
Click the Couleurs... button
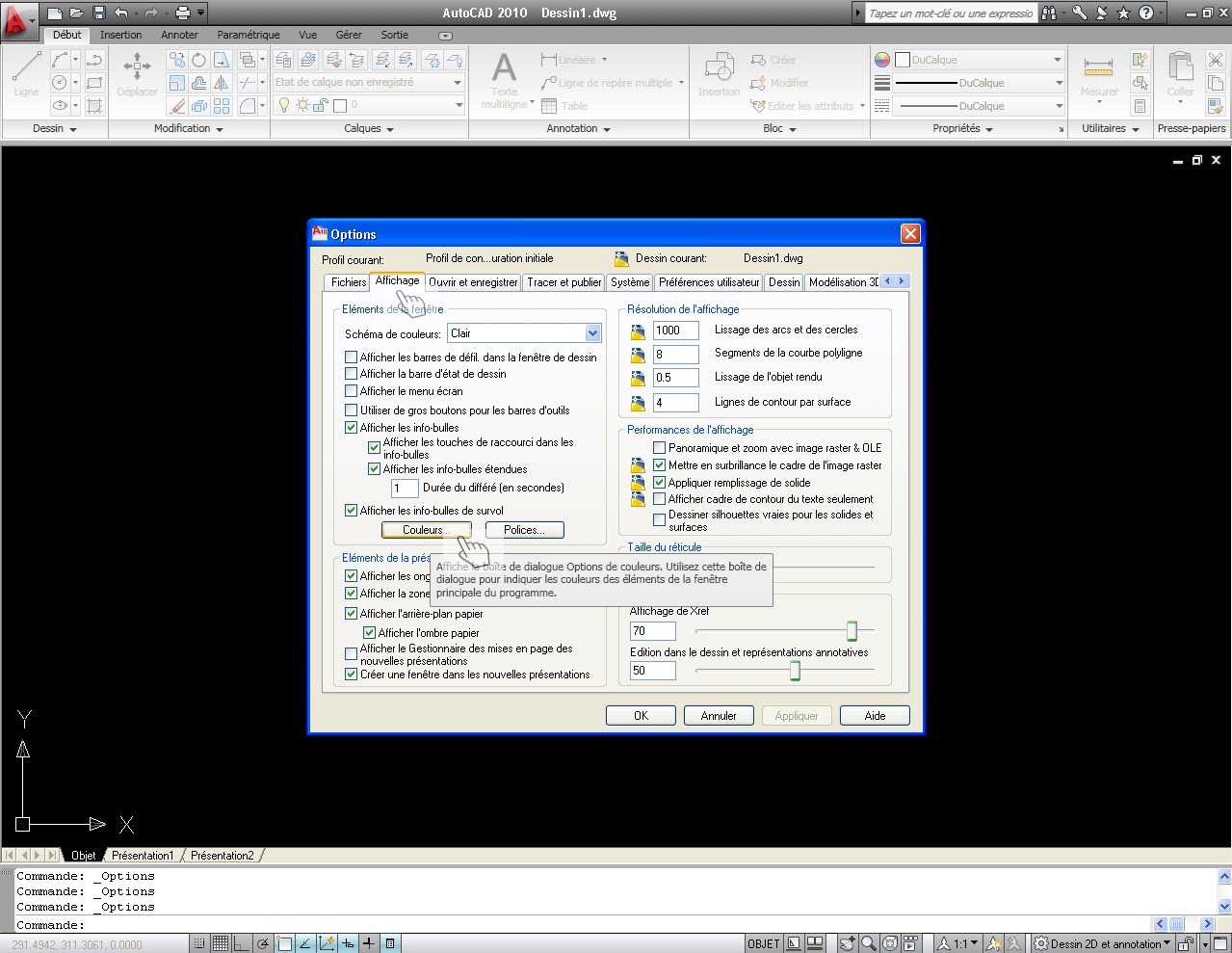coord(426,530)
